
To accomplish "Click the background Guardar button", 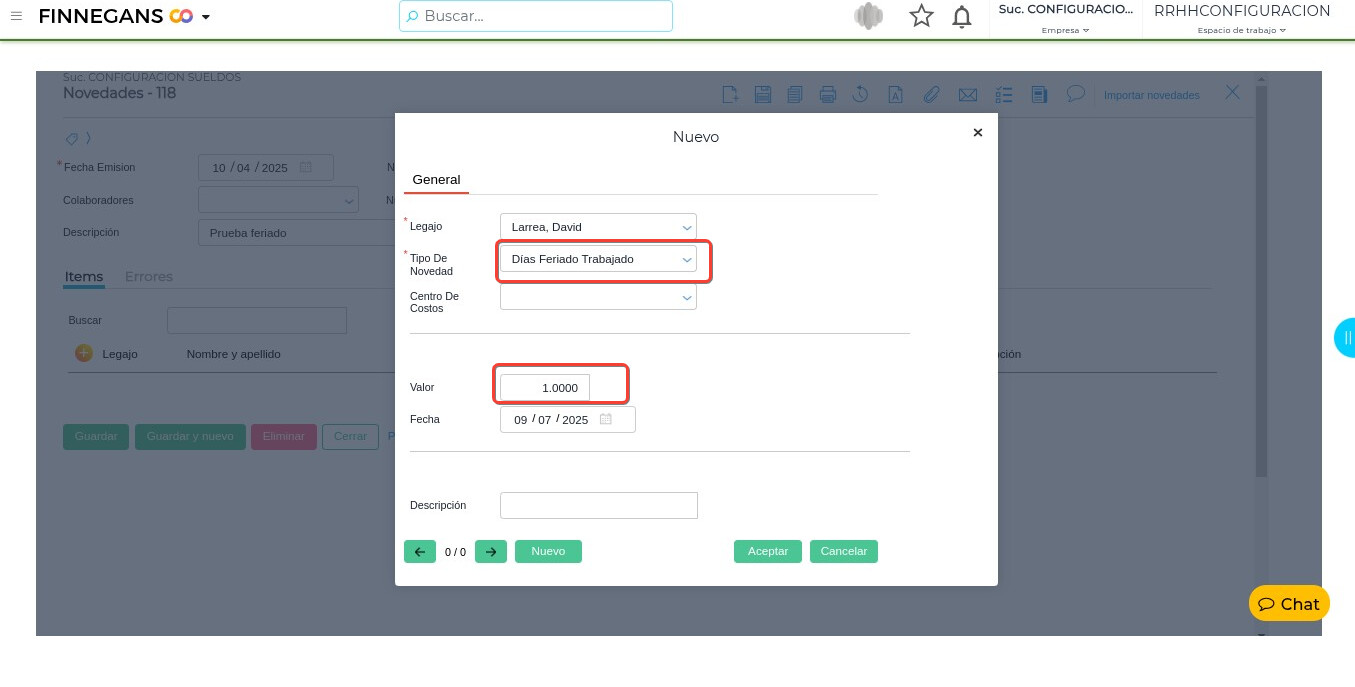I will (x=96, y=437).
